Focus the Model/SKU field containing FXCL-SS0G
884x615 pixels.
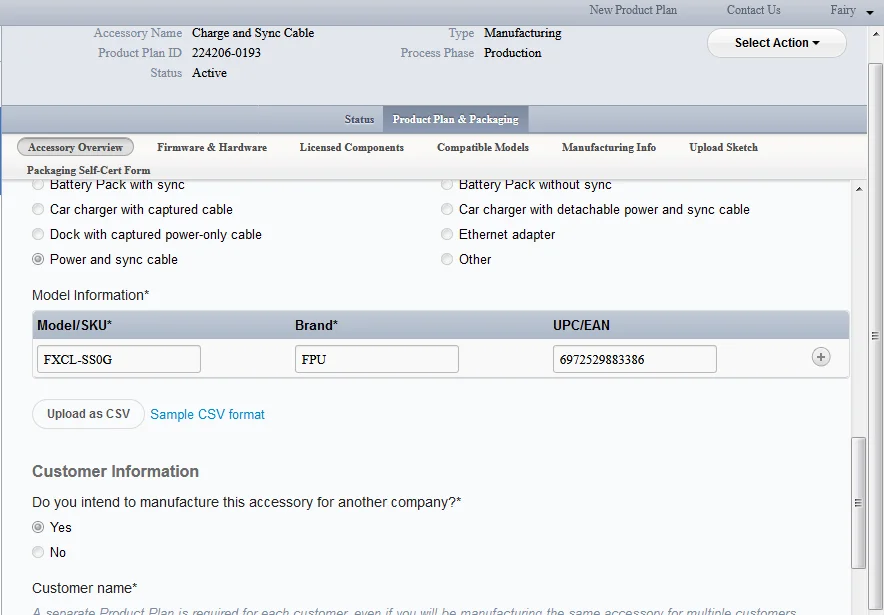coord(119,359)
